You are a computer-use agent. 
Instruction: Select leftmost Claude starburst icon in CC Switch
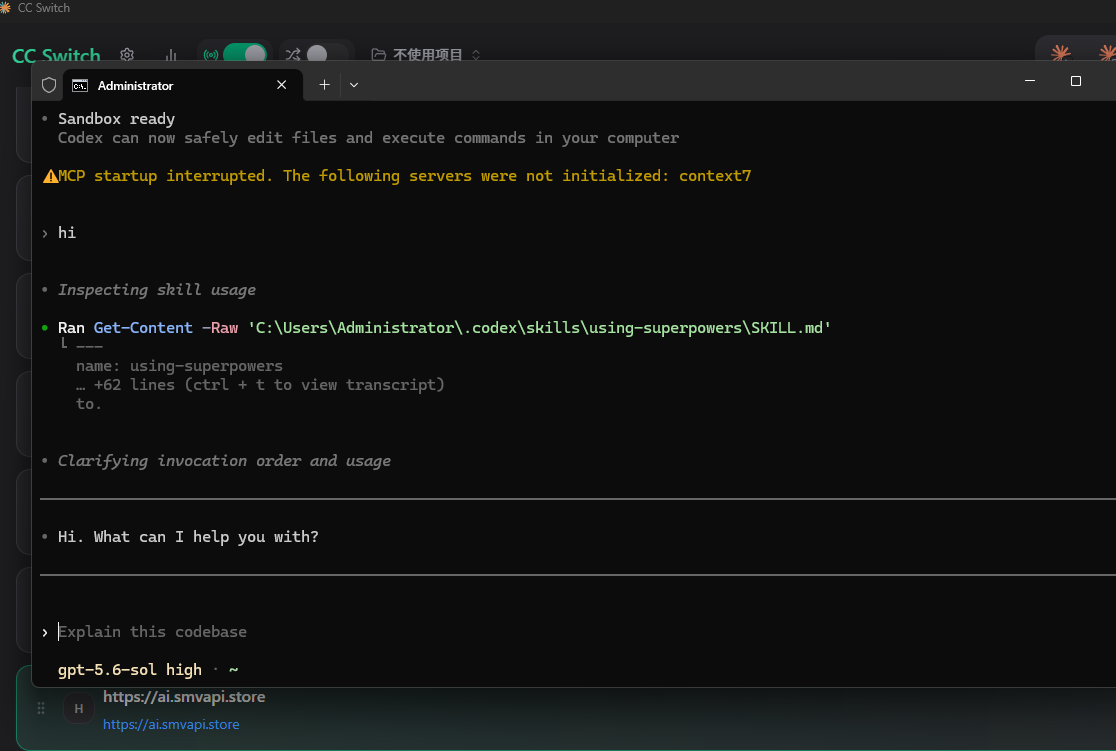(x=1060, y=53)
